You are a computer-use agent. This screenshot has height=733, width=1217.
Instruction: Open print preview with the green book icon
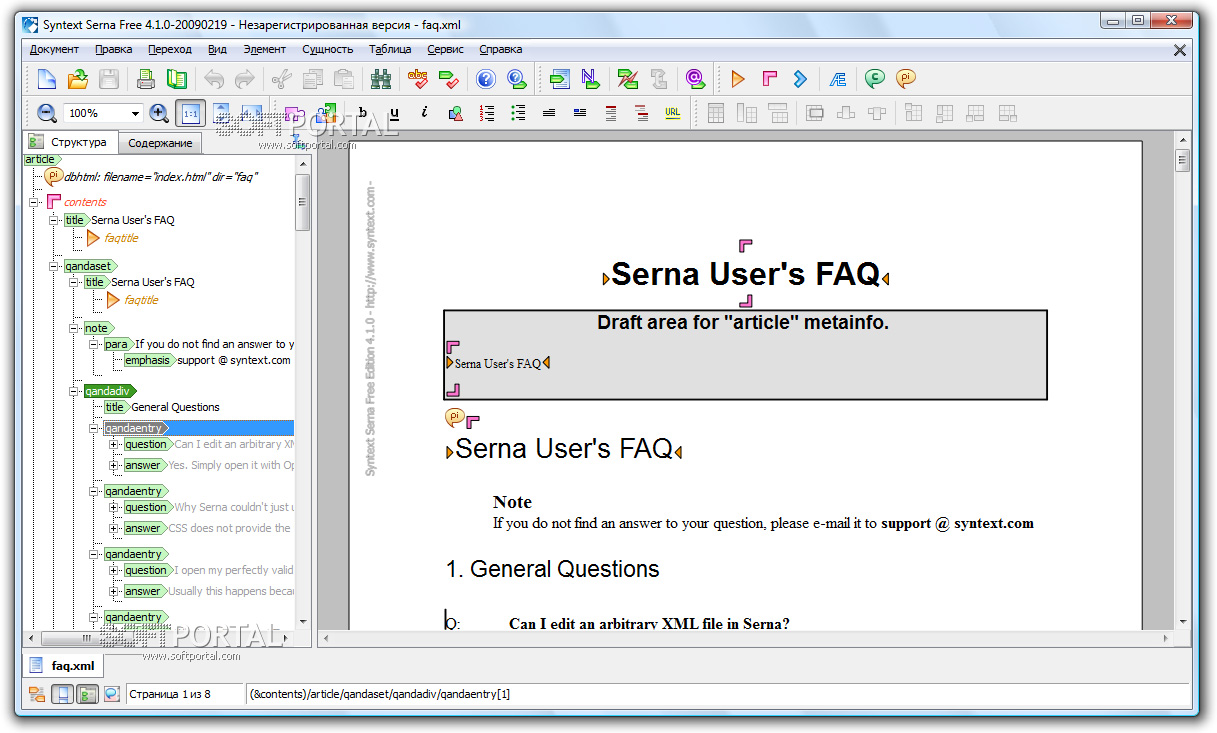click(177, 79)
